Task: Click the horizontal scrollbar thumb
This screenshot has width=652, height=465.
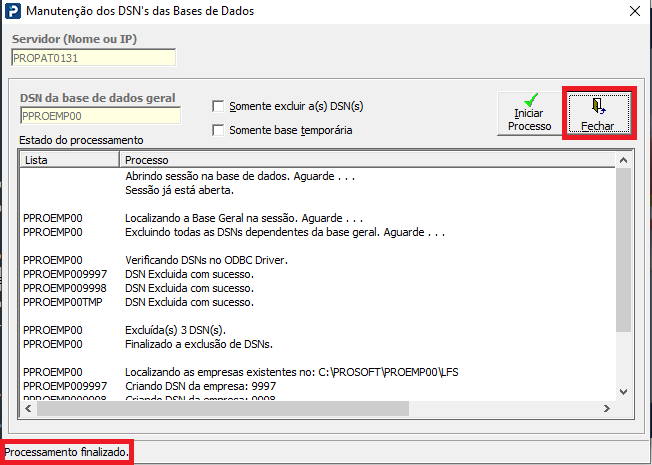Action: point(223,408)
